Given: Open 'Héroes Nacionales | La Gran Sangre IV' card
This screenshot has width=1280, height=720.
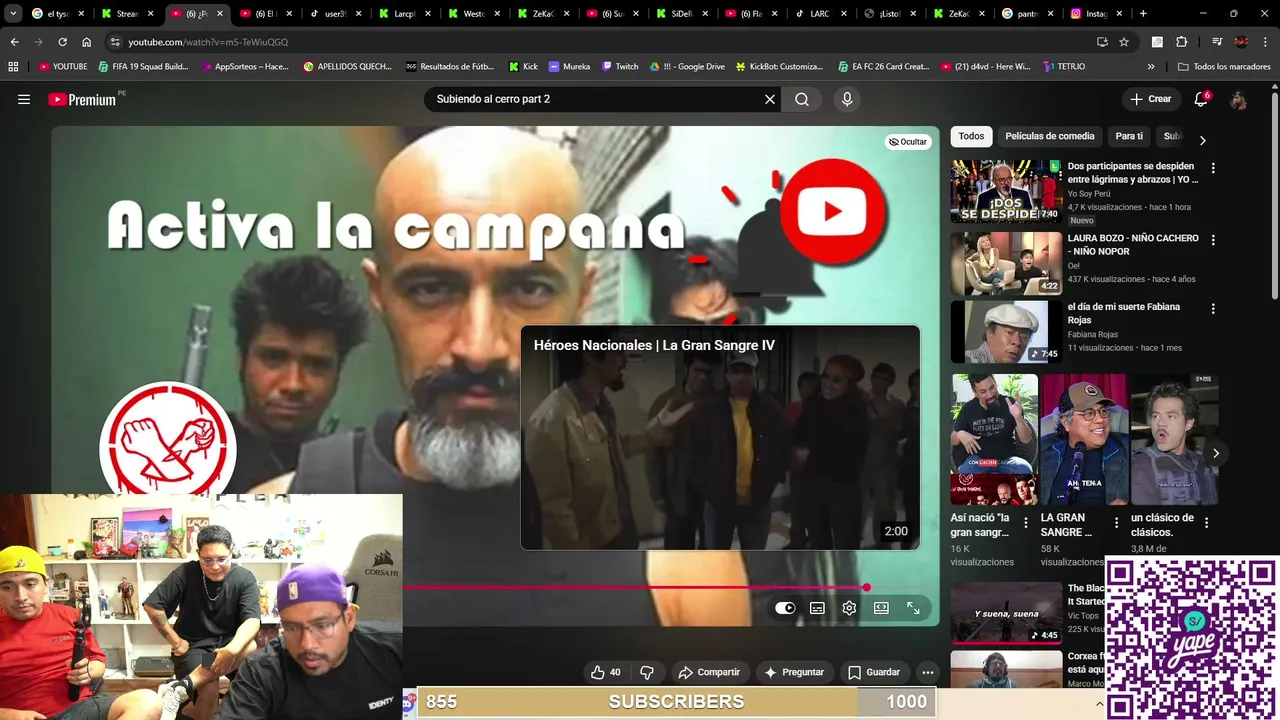Looking at the screenshot, I should coord(720,438).
